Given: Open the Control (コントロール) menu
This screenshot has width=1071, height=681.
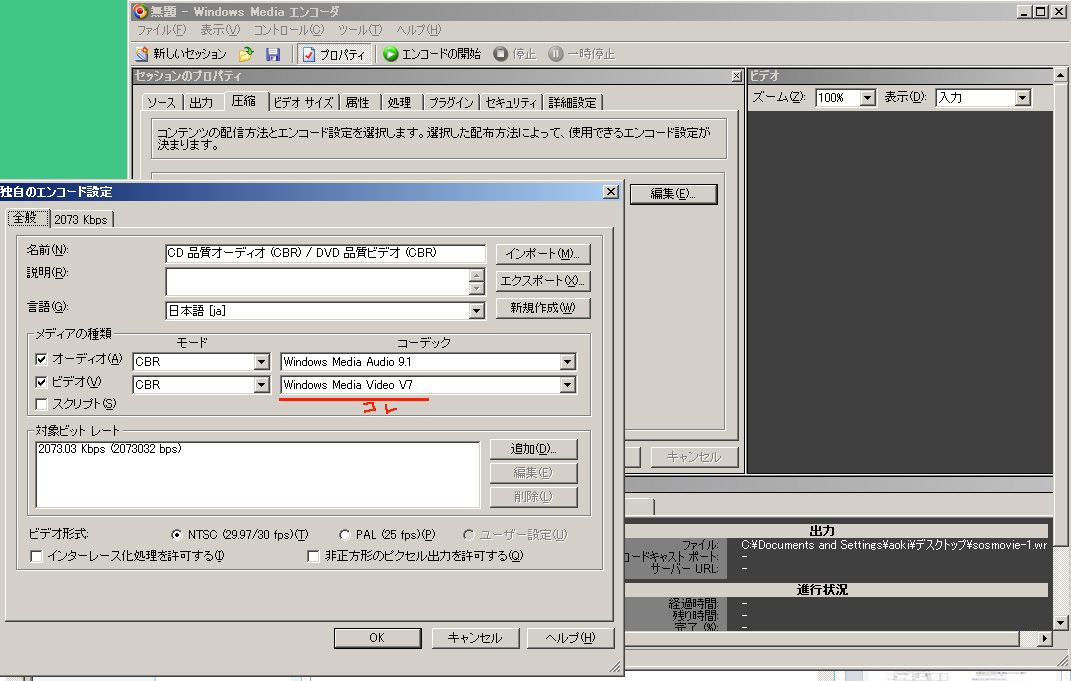Looking at the screenshot, I should [x=288, y=30].
